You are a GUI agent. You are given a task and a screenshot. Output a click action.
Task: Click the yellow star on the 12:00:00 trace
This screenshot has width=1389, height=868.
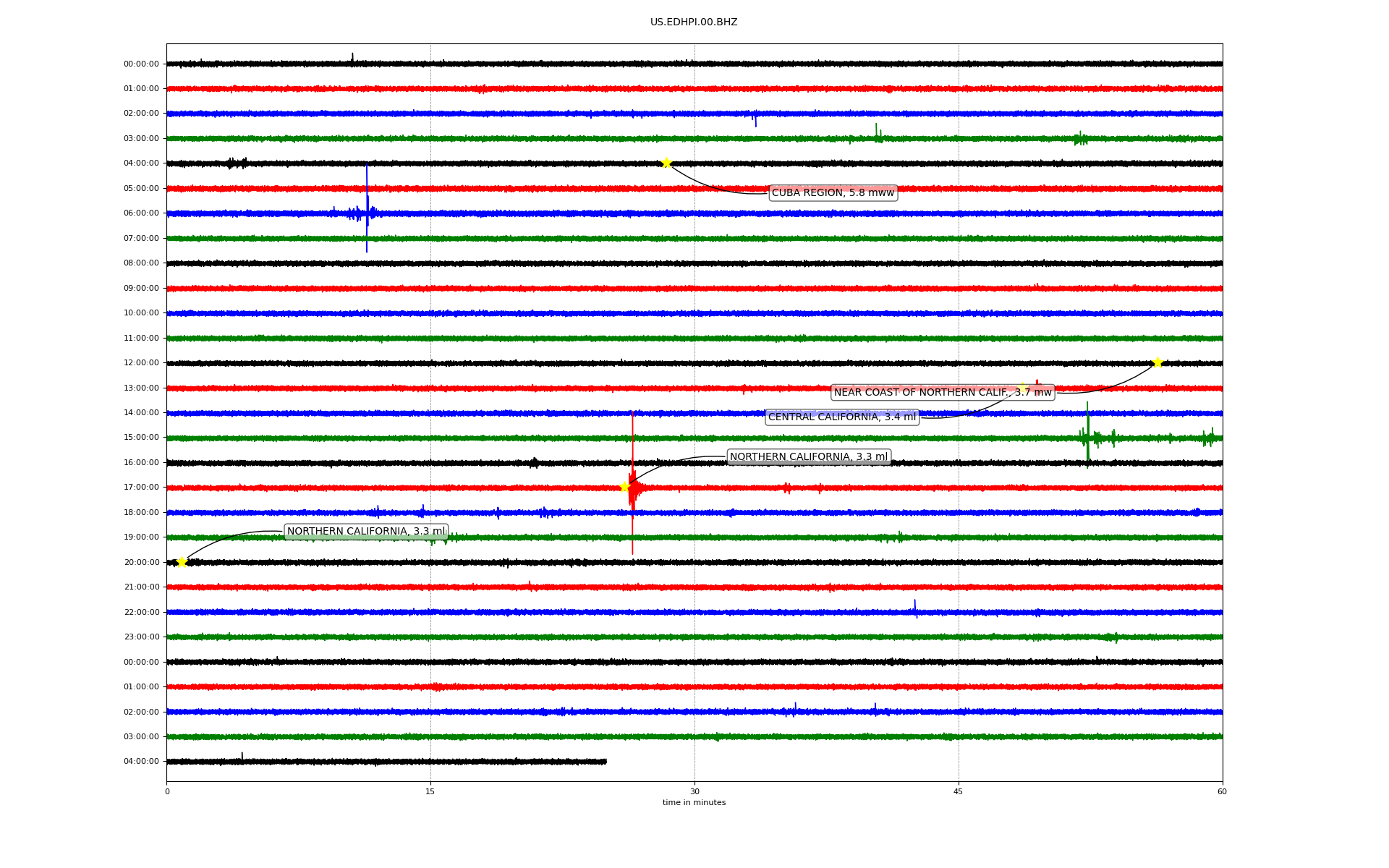tap(1157, 362)
